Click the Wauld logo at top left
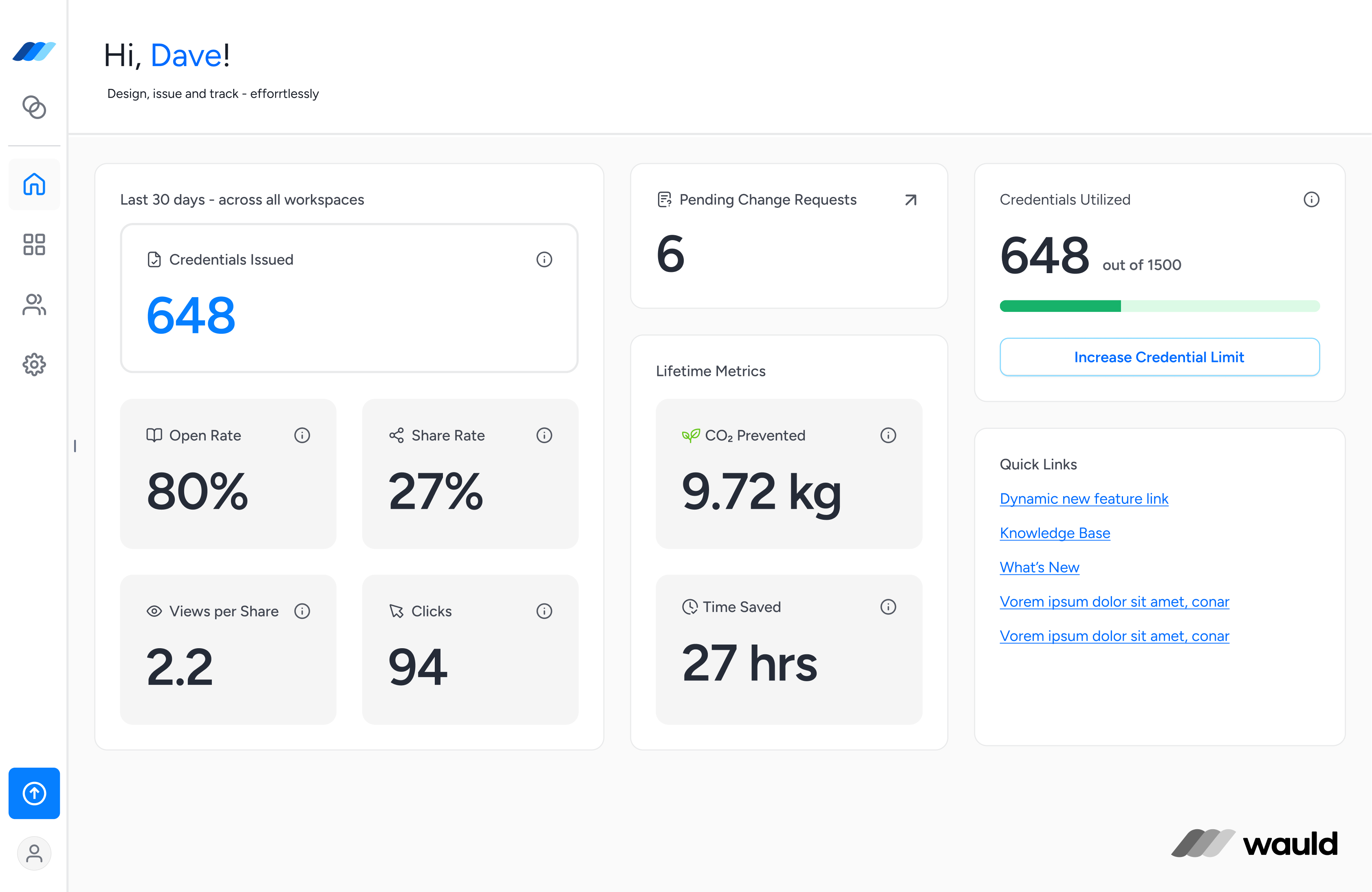Image resolution: width=1372 pixels, height=892 pixels. point(34,51)
